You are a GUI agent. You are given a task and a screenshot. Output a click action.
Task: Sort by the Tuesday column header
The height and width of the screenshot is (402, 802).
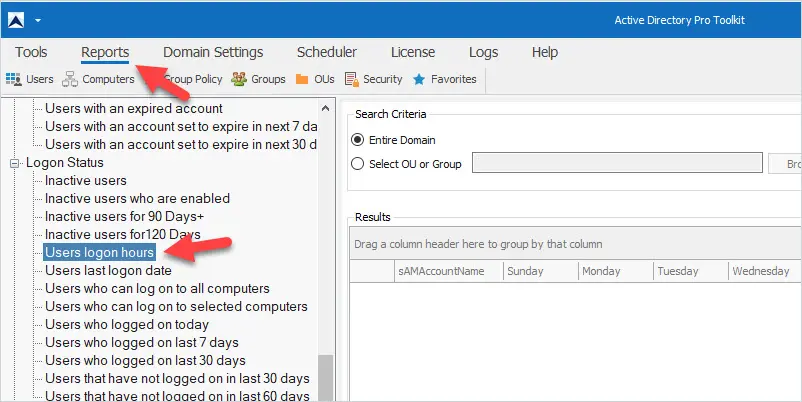pyautogui.click(x=692, y=271)
